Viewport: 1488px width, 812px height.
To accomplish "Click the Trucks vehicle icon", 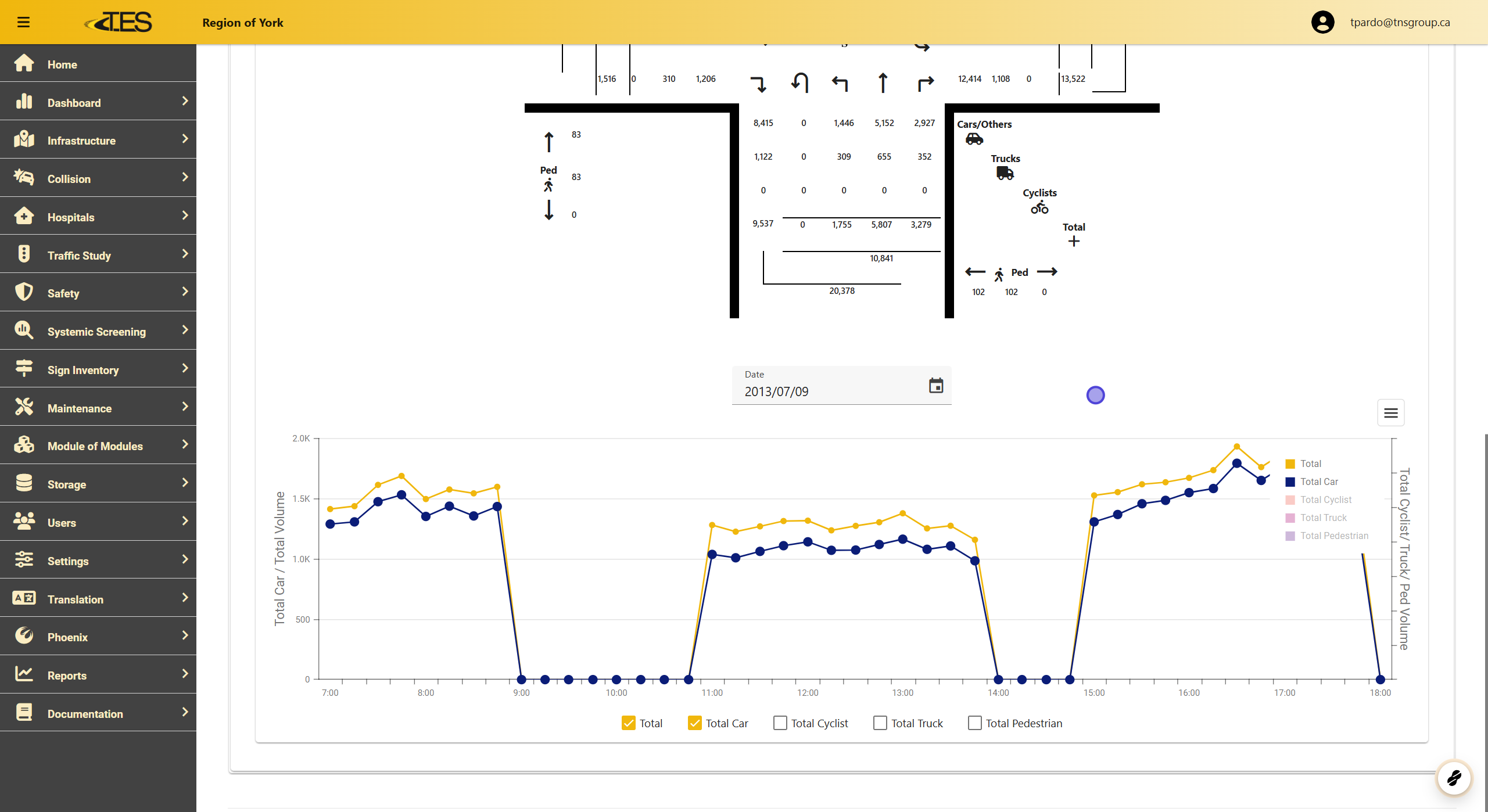I will click(x=1005, y=173).
